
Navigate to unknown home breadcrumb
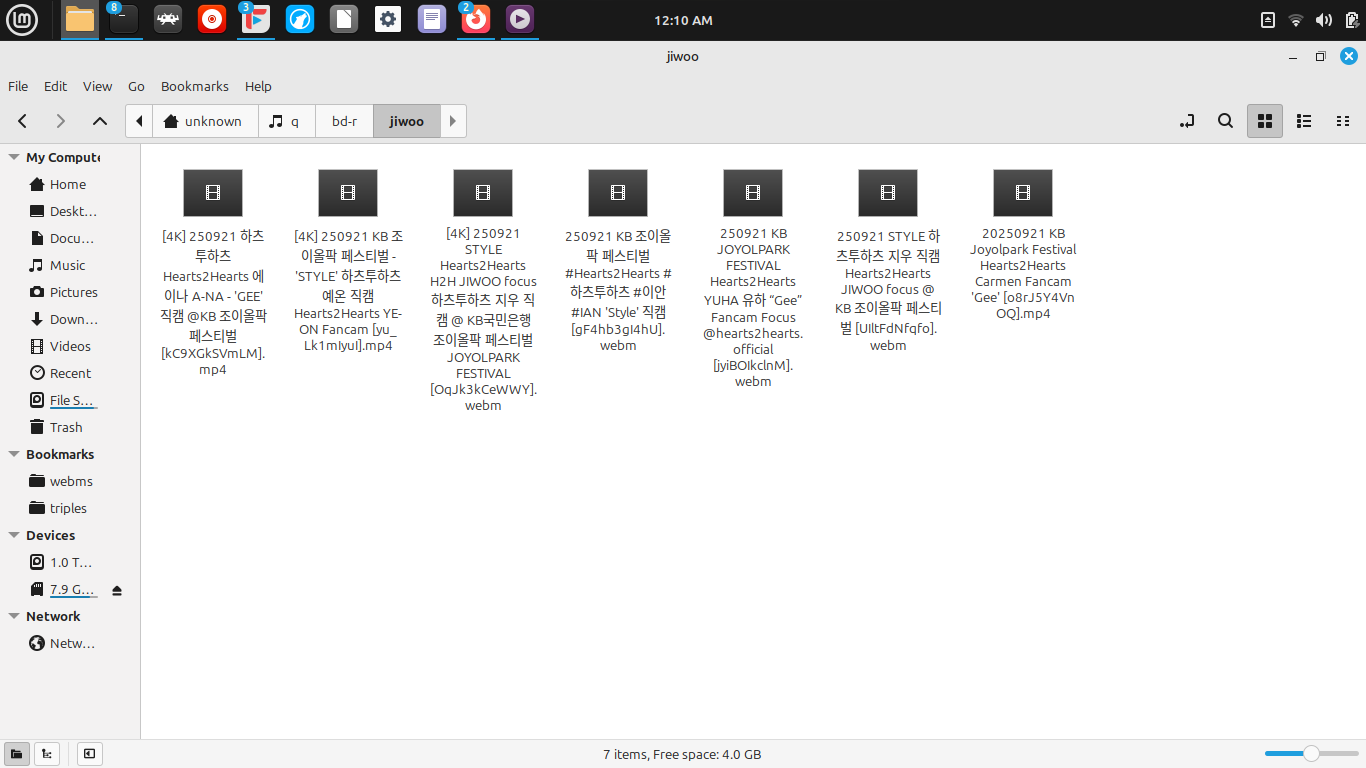click(205, 121)
